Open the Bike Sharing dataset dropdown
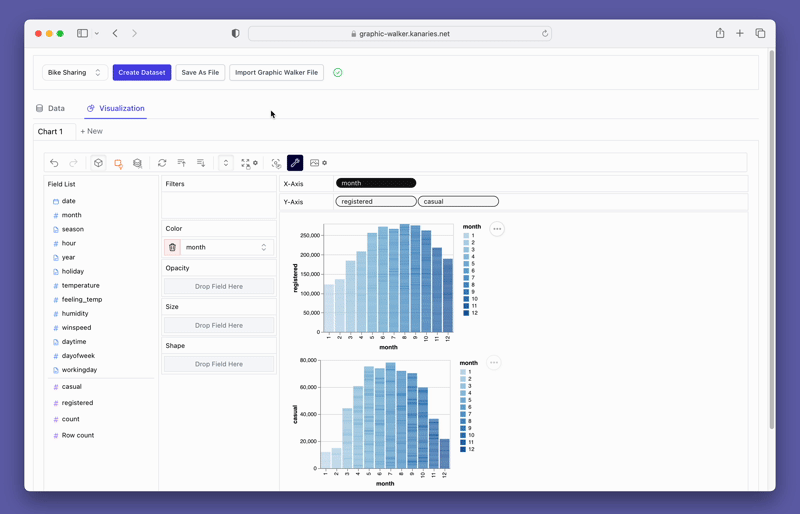This screenshot has height=514, width=800. point(74,73)
